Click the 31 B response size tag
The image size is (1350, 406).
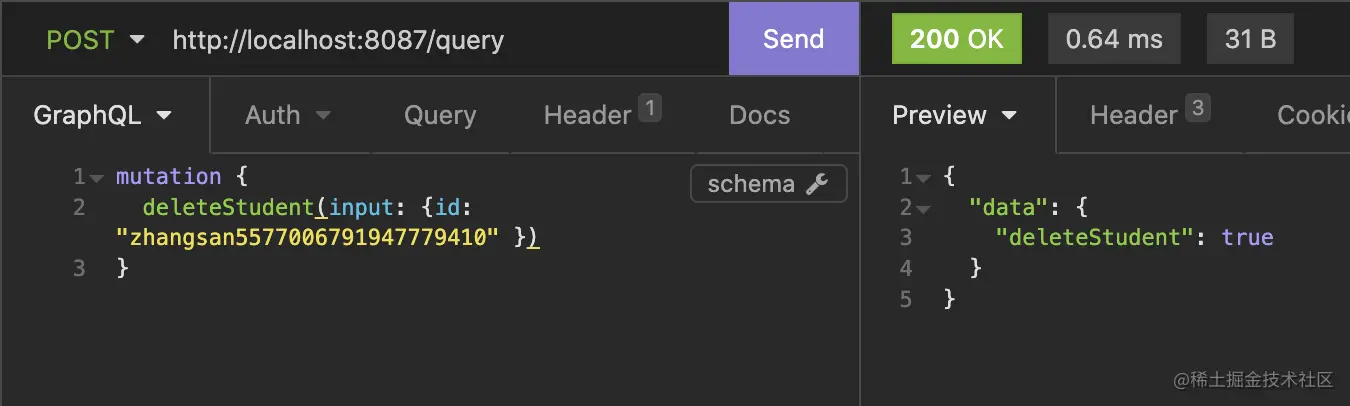(x=1250, y=39)
